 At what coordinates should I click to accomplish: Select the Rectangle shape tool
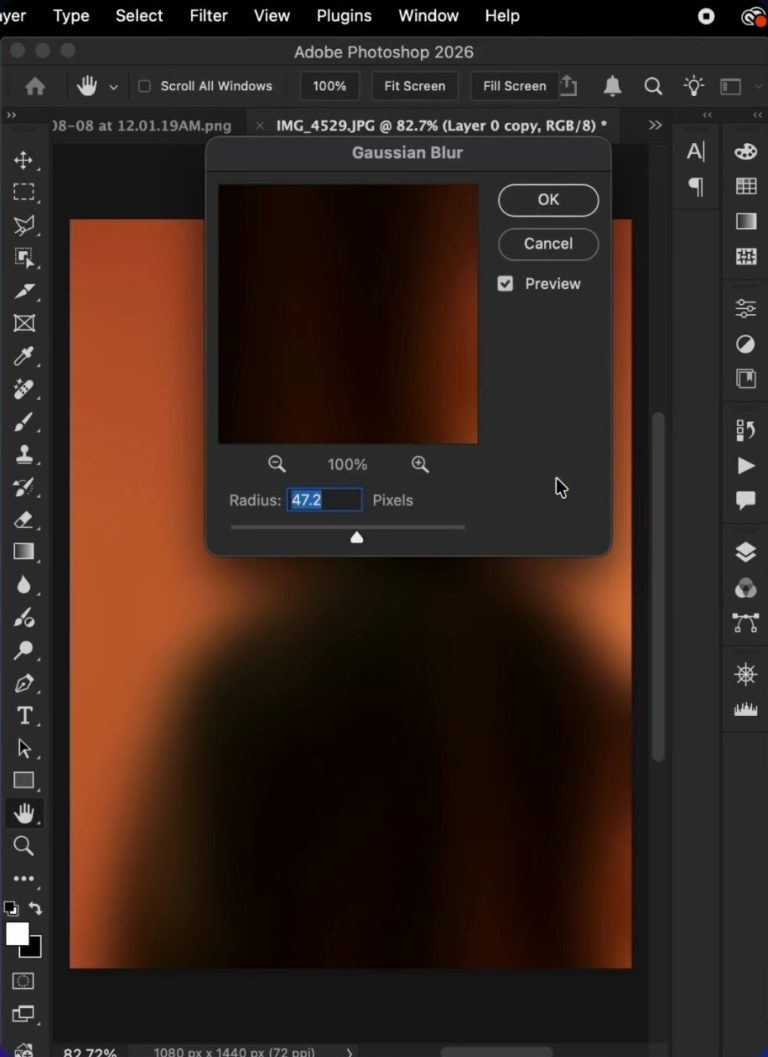24,781
